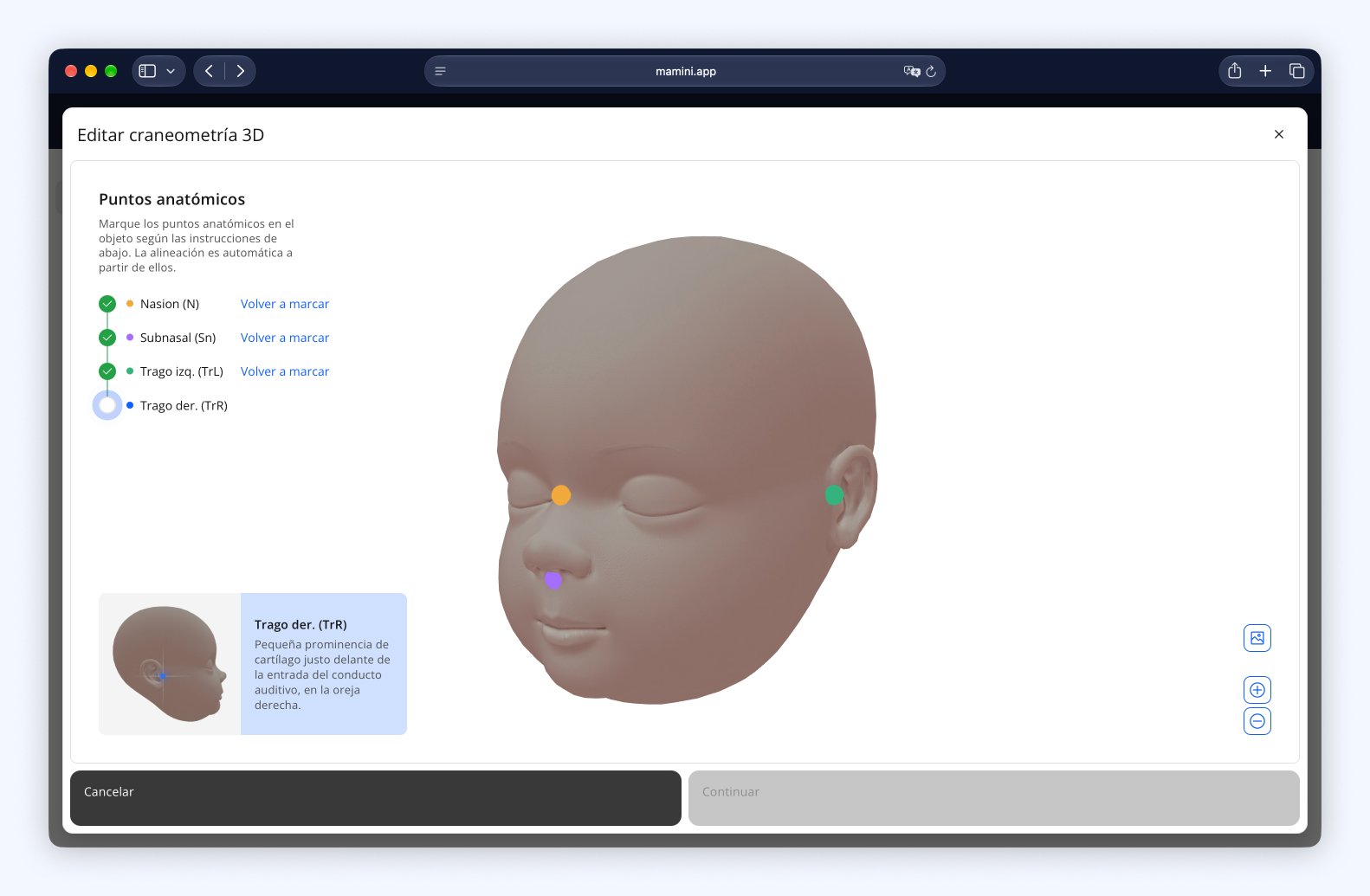Click the Trago der. (TrR) step label
The width and height of the screenshot is (1370, 896).
[184, 405]
